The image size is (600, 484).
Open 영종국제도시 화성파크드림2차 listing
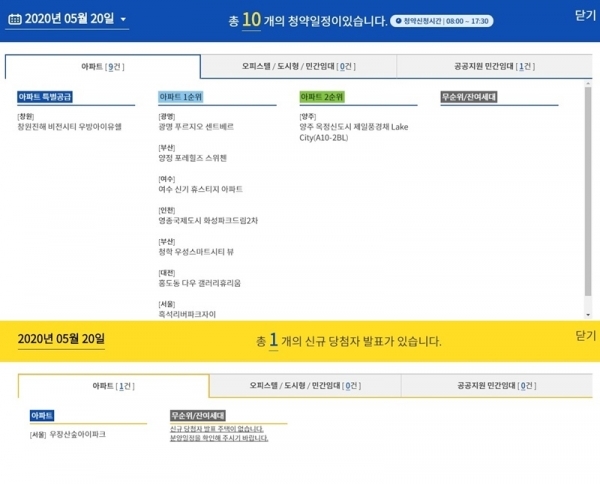click(x=208, y=221)
